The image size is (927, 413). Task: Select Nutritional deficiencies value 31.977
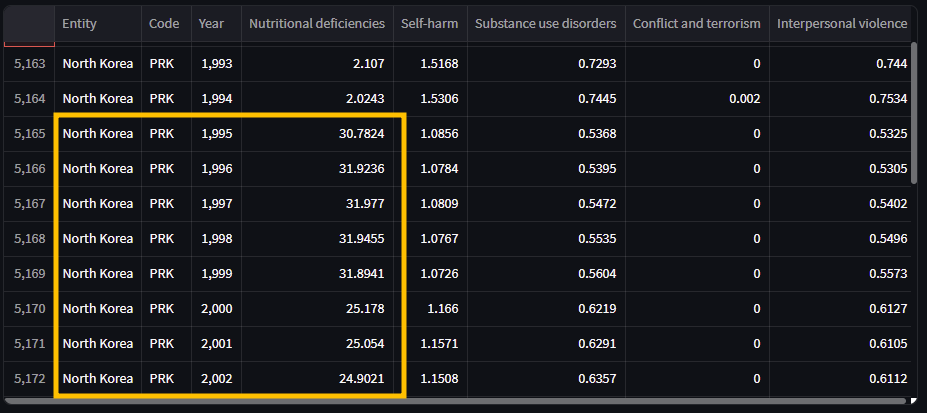coord(317,203)
